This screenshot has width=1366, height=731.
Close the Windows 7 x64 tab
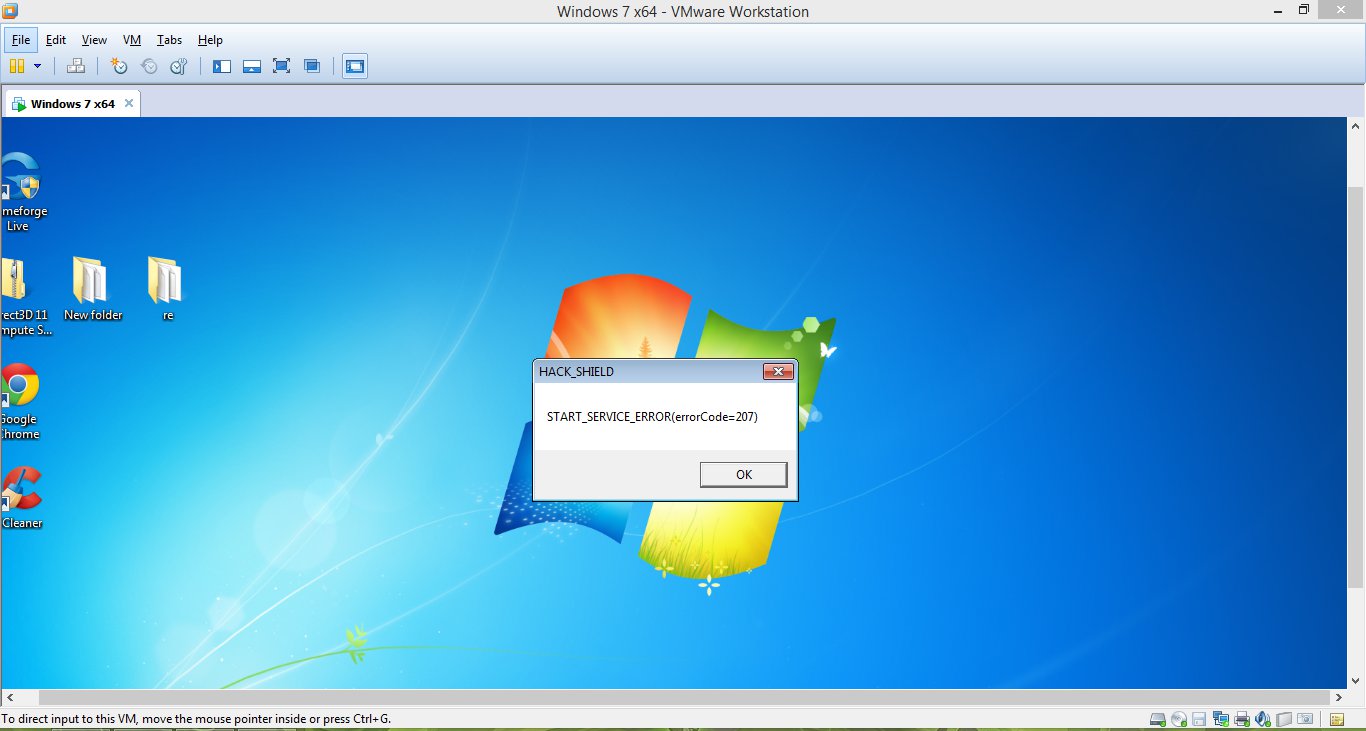pyautogui.click(x=128, y=104)
